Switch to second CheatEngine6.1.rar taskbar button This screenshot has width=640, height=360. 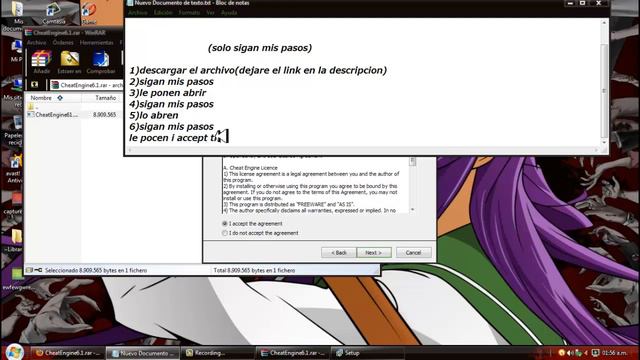click(x=294, y=353)
